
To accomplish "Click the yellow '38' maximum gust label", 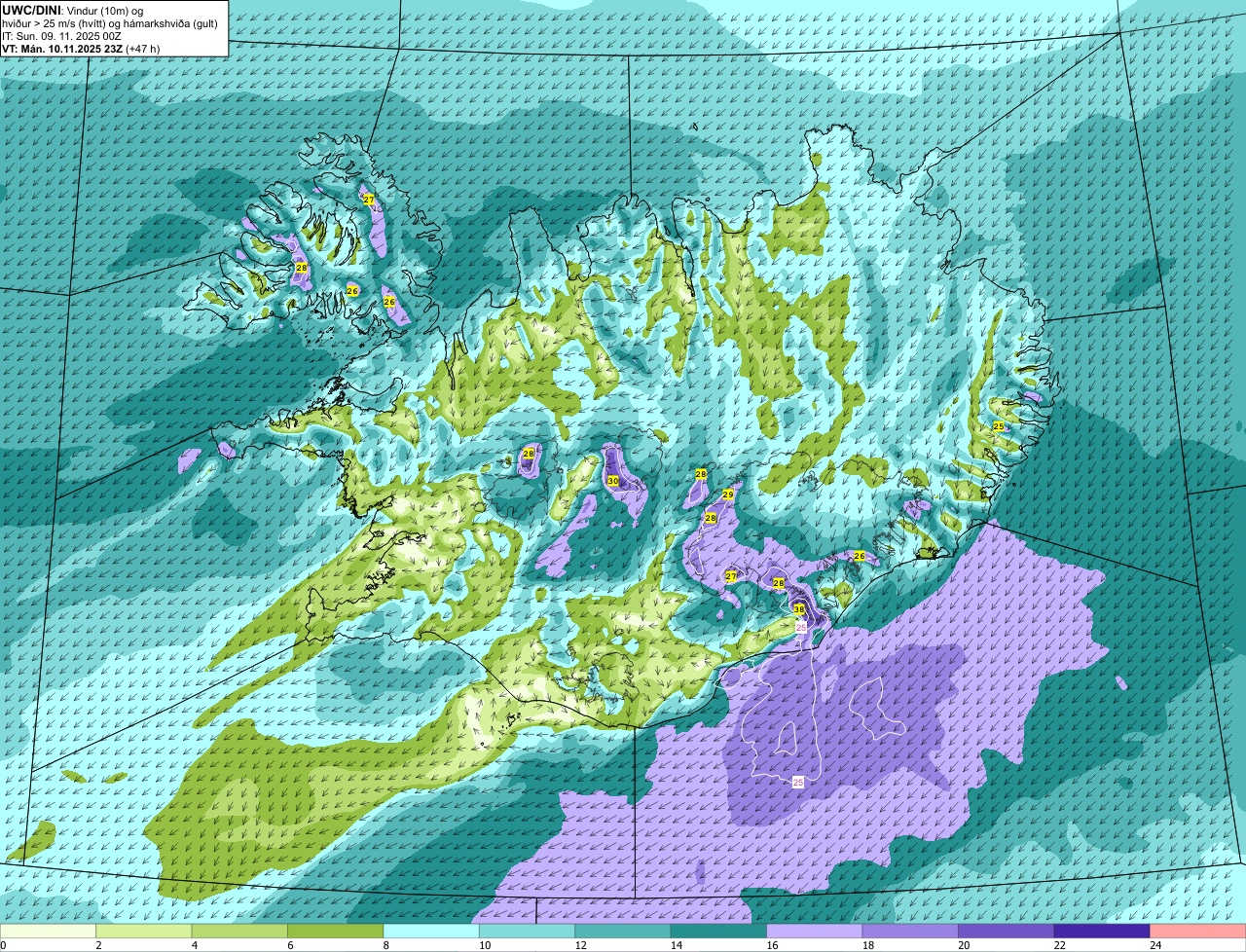I will [799, 609].
